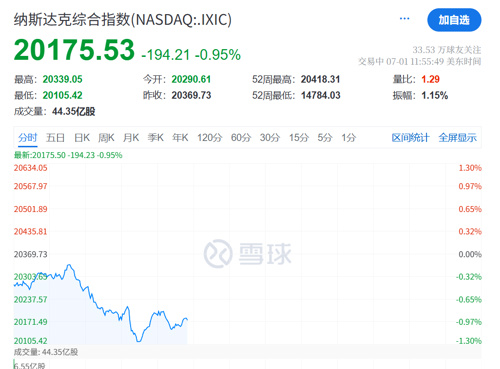This screenshot has height=369, width=500.
Task: Click the index title 纳斯达克综合指数
Action: pos(72,20)
